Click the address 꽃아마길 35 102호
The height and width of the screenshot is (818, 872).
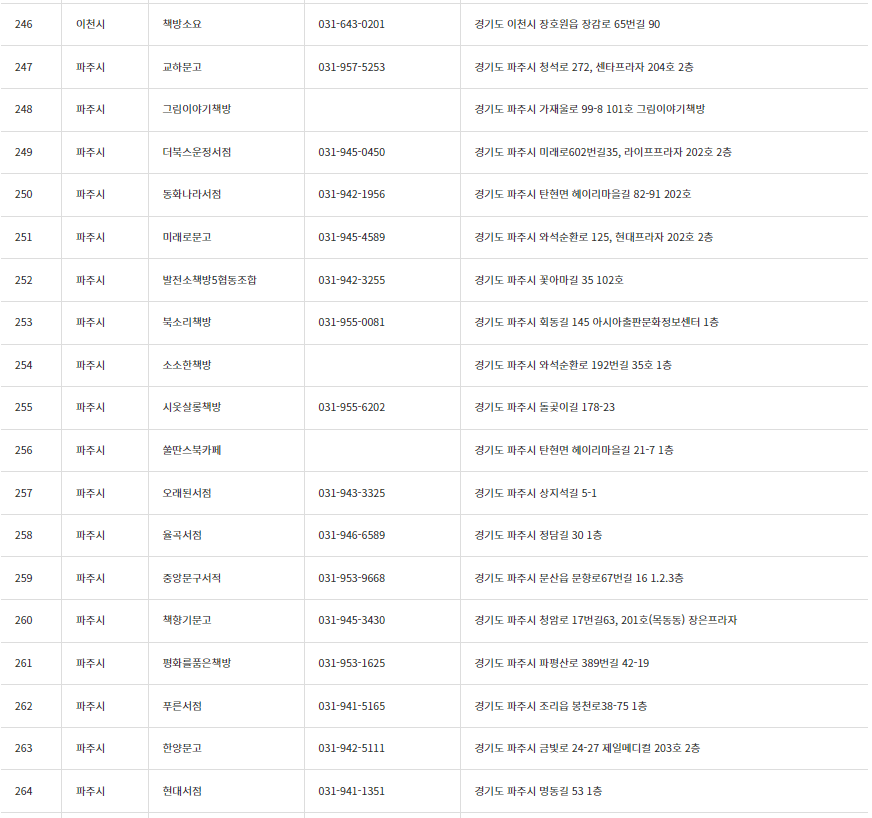pos(549,280)
